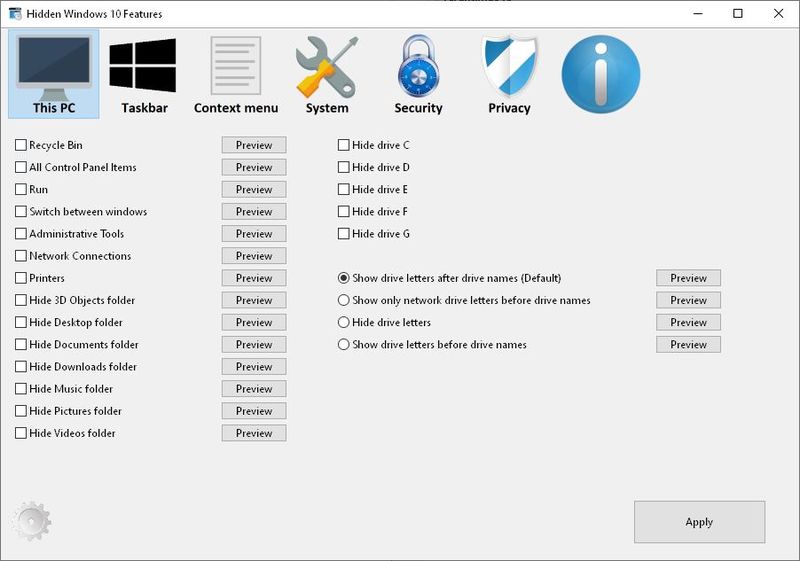The width and height of the screenshot is (800, 561).
Task: Open the Security padlock icon
Action: pos(418,74)
